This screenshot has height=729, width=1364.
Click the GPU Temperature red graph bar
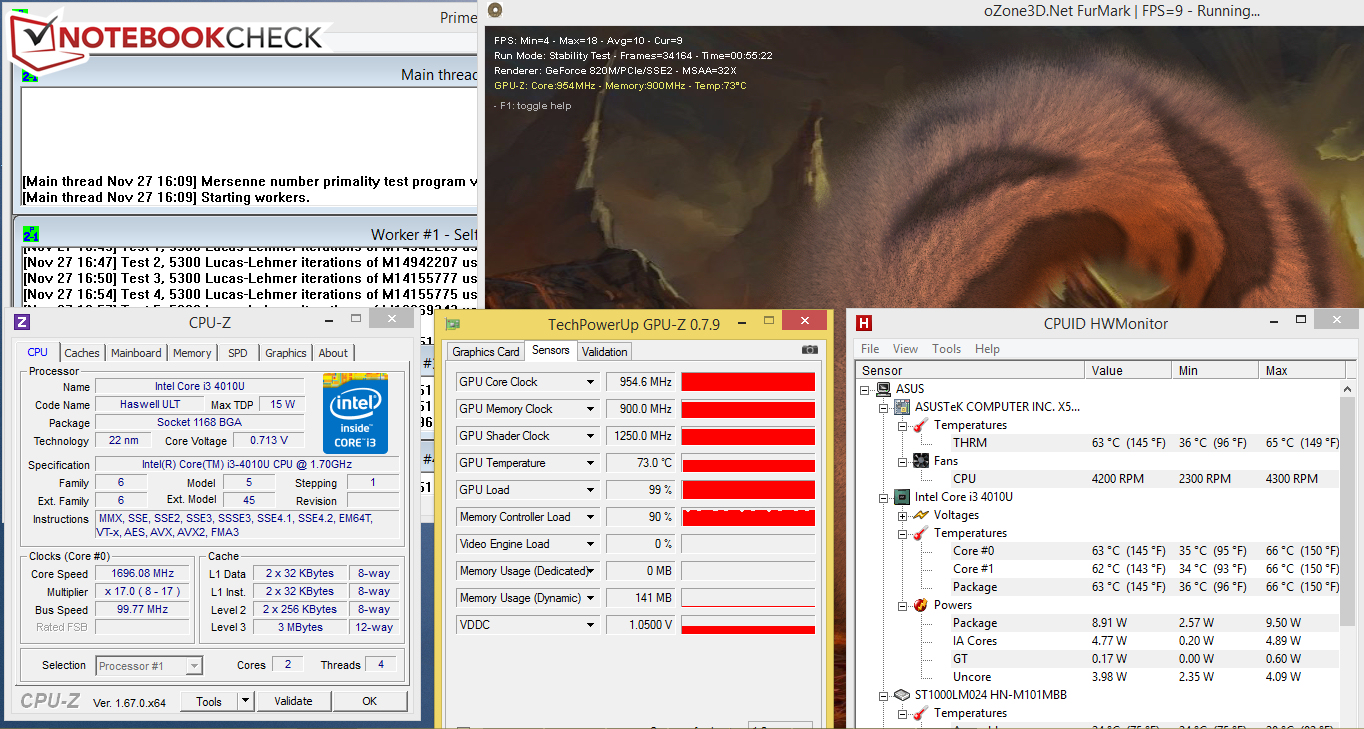click(x=748, y=463)
